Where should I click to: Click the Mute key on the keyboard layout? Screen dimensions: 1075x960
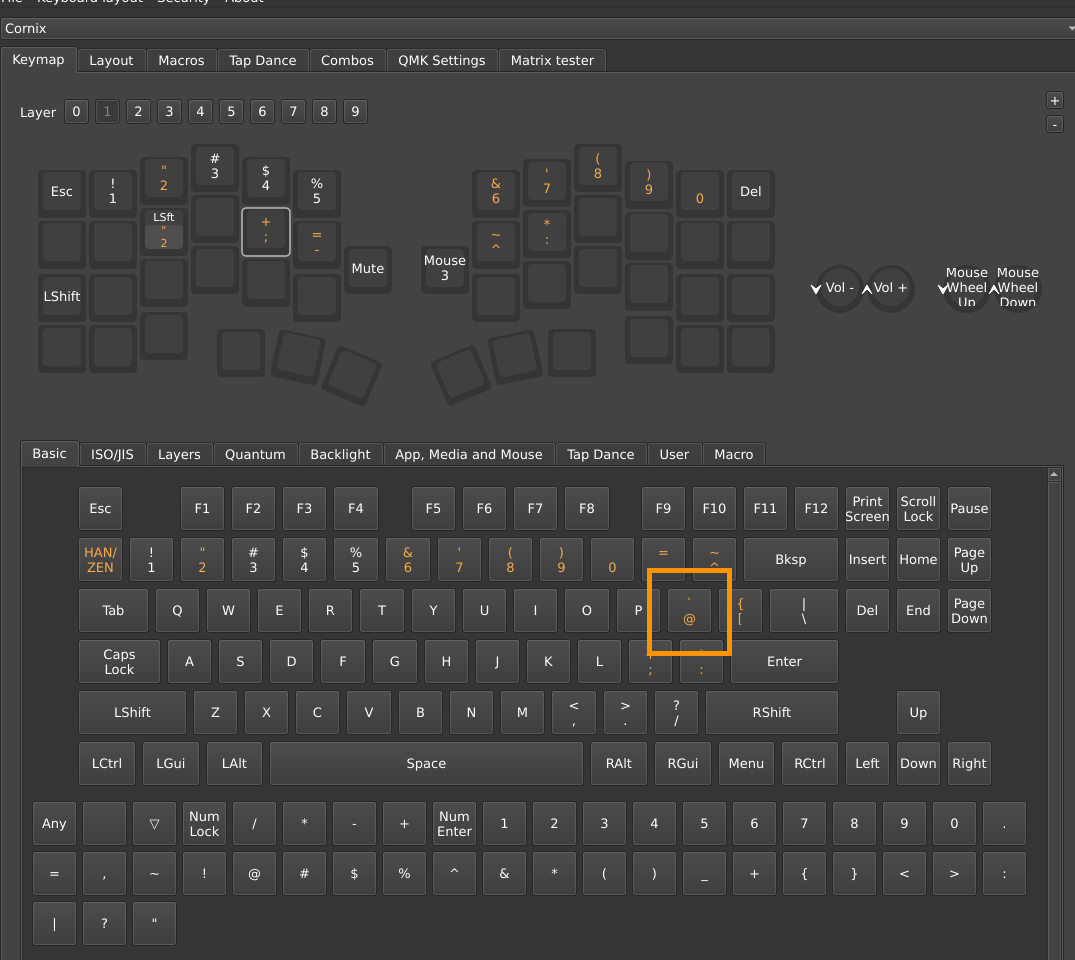tap(368, 269)
